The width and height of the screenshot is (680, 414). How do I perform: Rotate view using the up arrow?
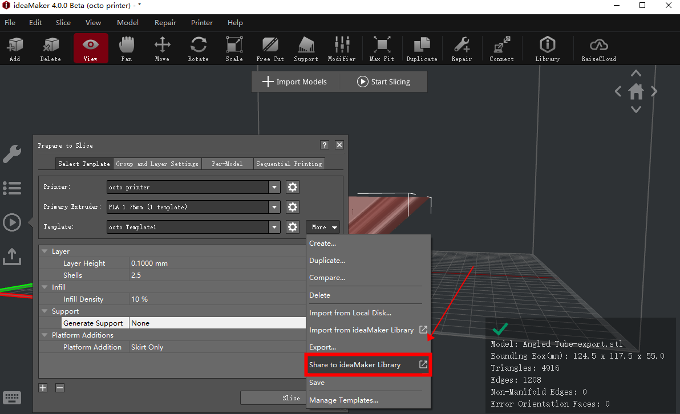pos(636,73)
